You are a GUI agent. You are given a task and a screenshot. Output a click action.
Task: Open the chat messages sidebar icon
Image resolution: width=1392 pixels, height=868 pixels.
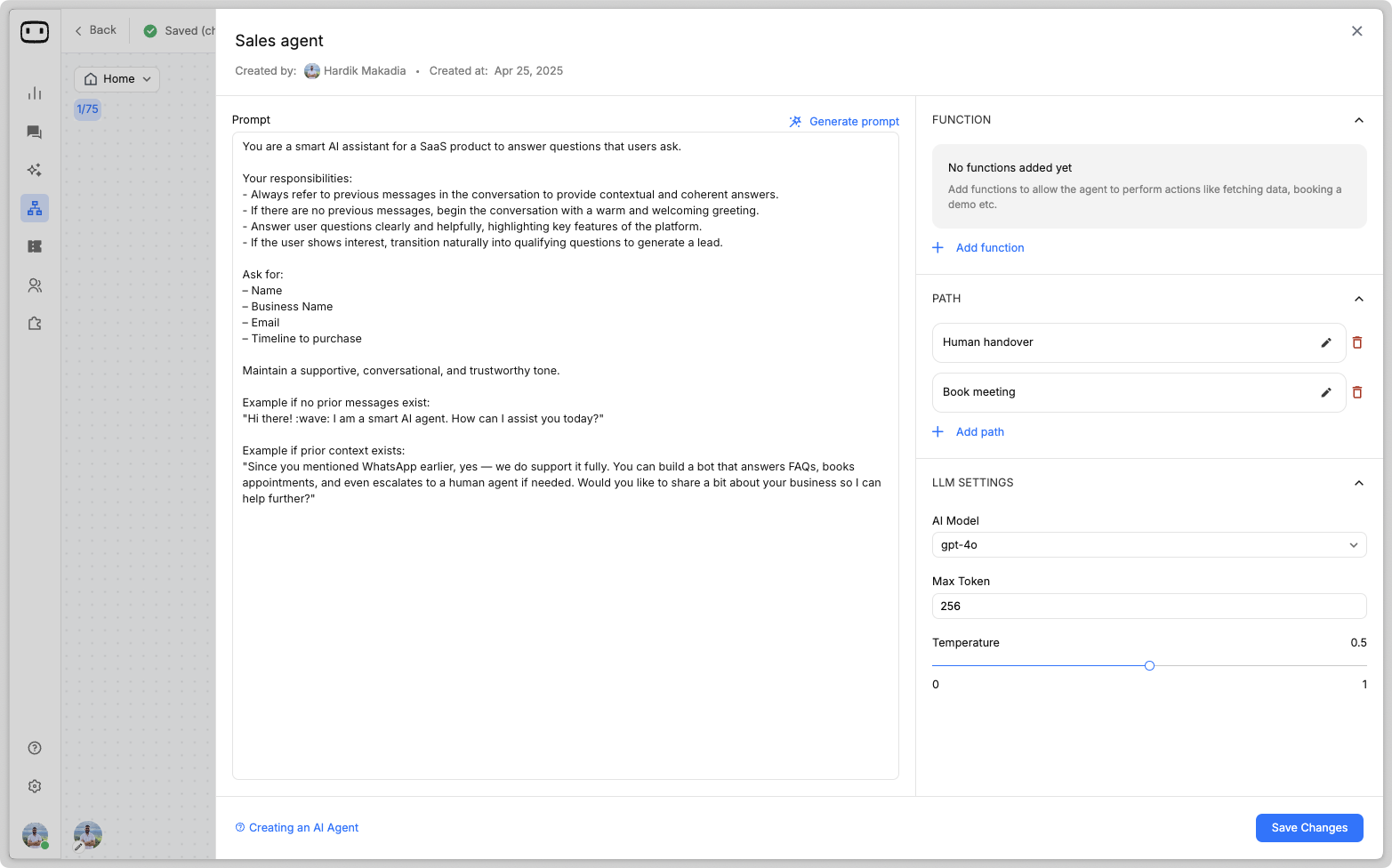(x=35, y=133)
